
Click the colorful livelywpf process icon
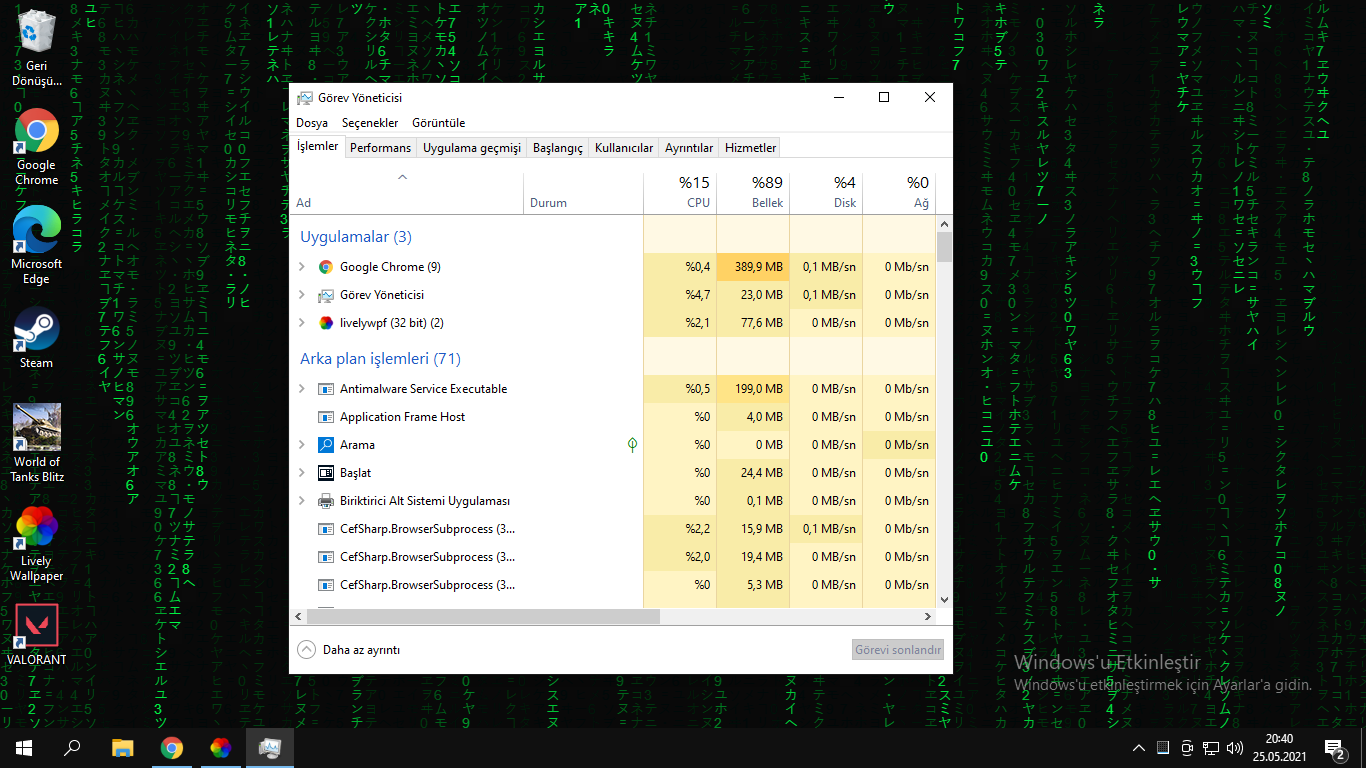coord(325,323)
